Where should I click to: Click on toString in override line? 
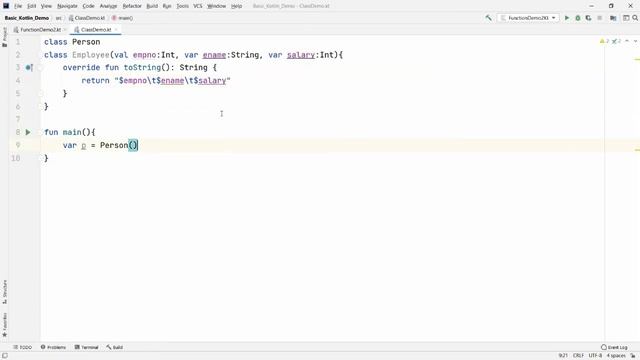coord(142,68)
